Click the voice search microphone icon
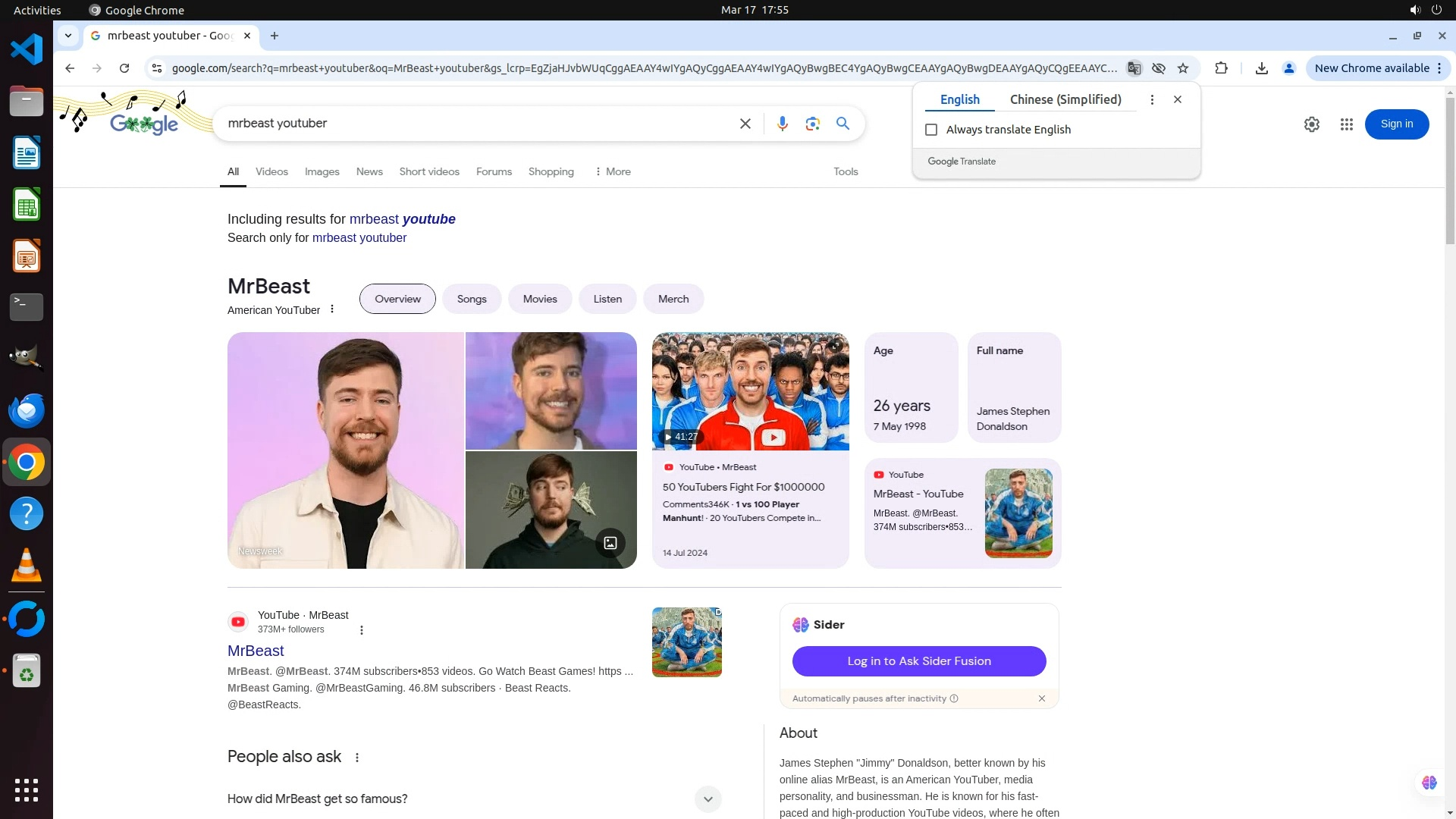Viewport: 1456px width, 819px height. point(782,124)
